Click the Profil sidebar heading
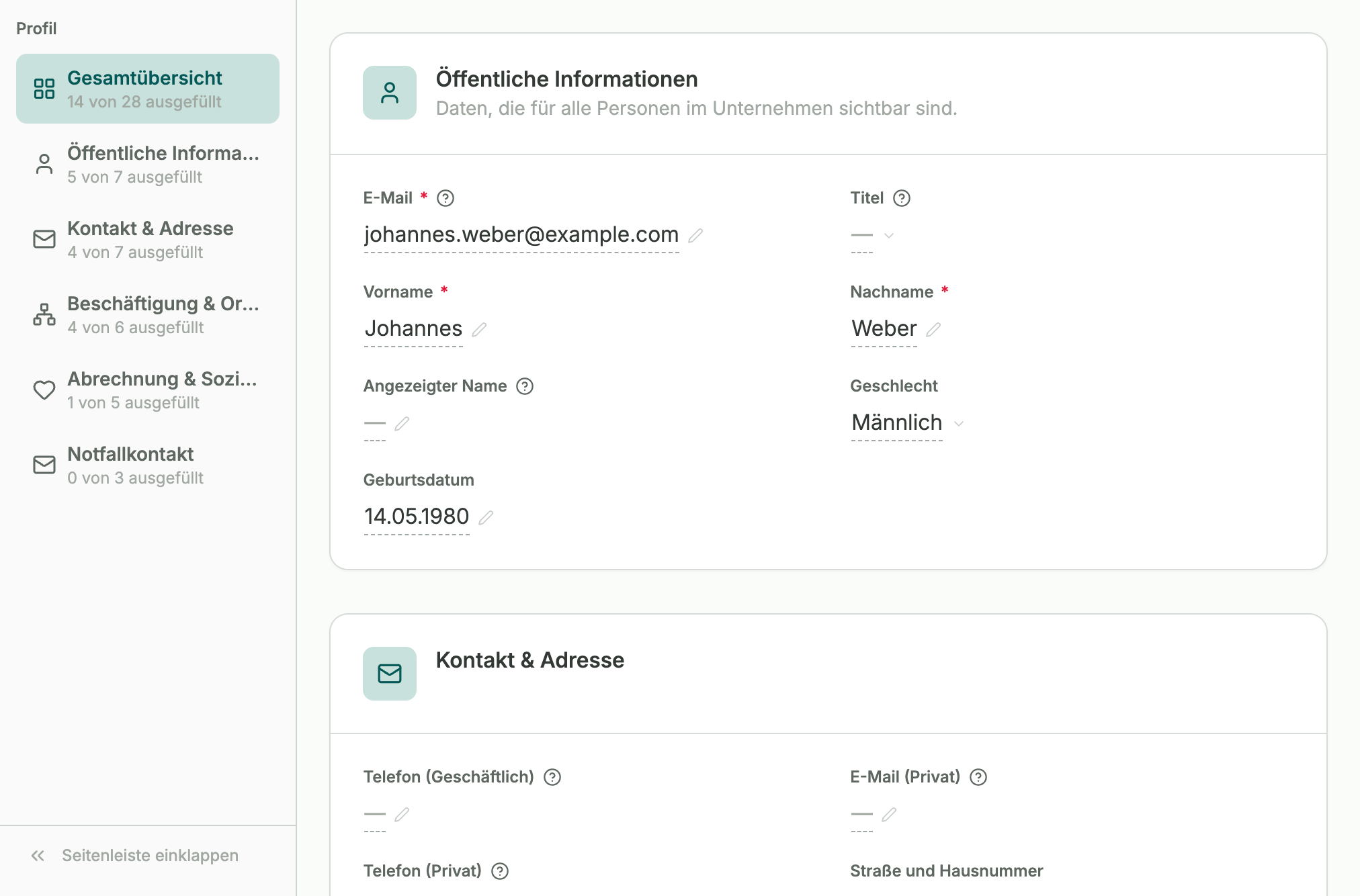The height and width of the screenshot is (896, 1360). coord(36,28)
